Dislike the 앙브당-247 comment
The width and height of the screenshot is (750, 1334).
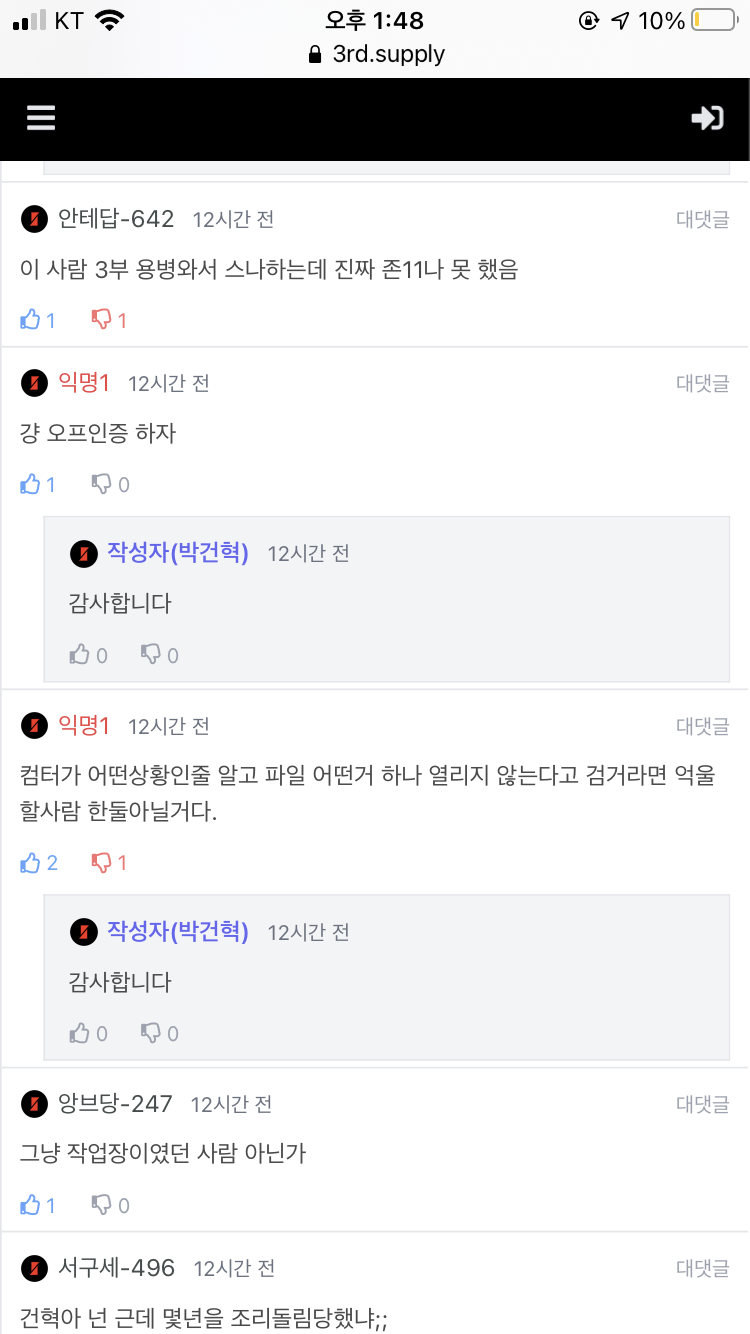[x=103, y=1205]
